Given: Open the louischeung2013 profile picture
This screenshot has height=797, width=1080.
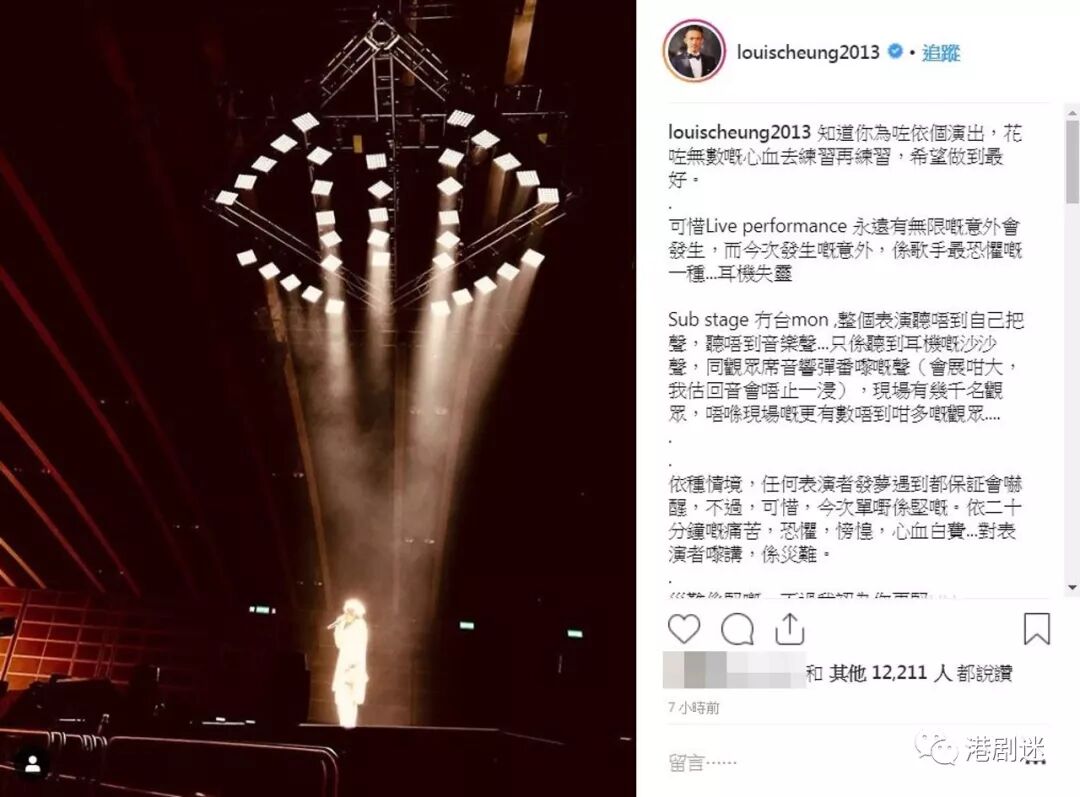Looking at the screenshot, I should pos(694,52).
